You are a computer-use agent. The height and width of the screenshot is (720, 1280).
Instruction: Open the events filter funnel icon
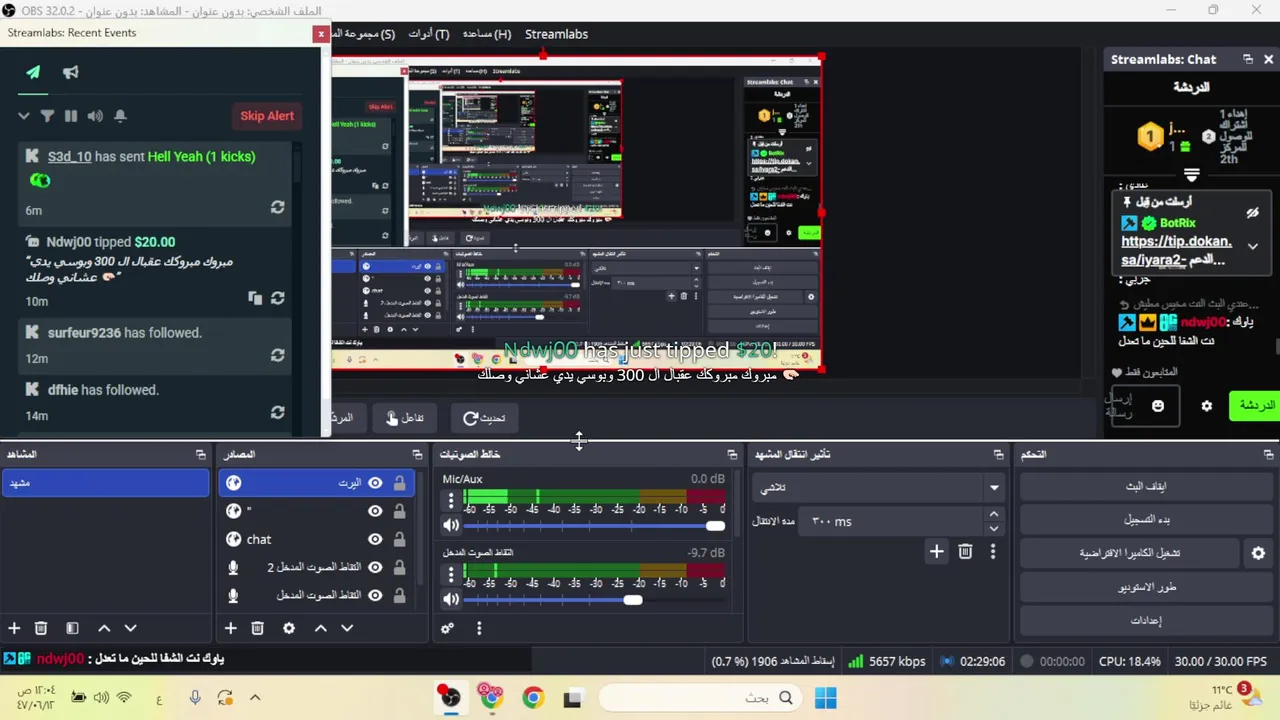point(47,116)
